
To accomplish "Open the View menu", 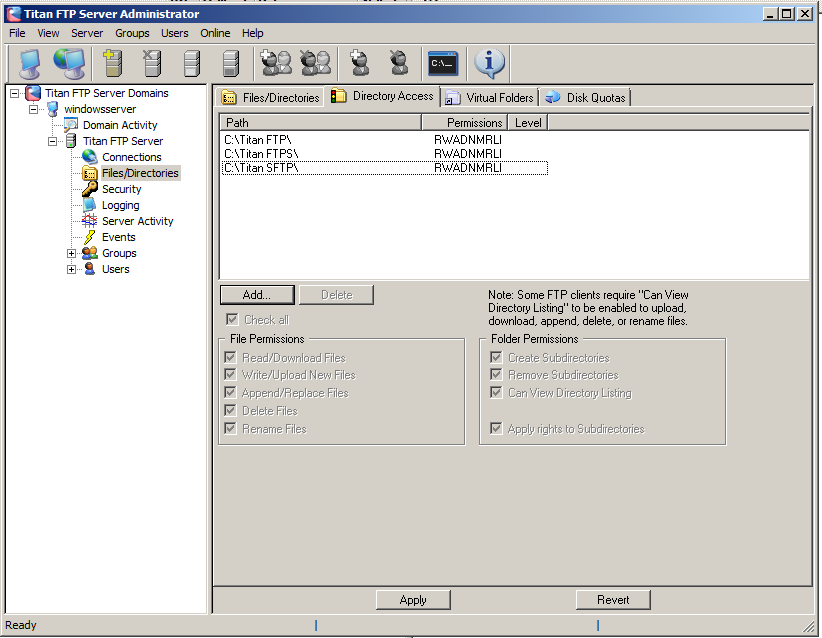I will point(48,33).
